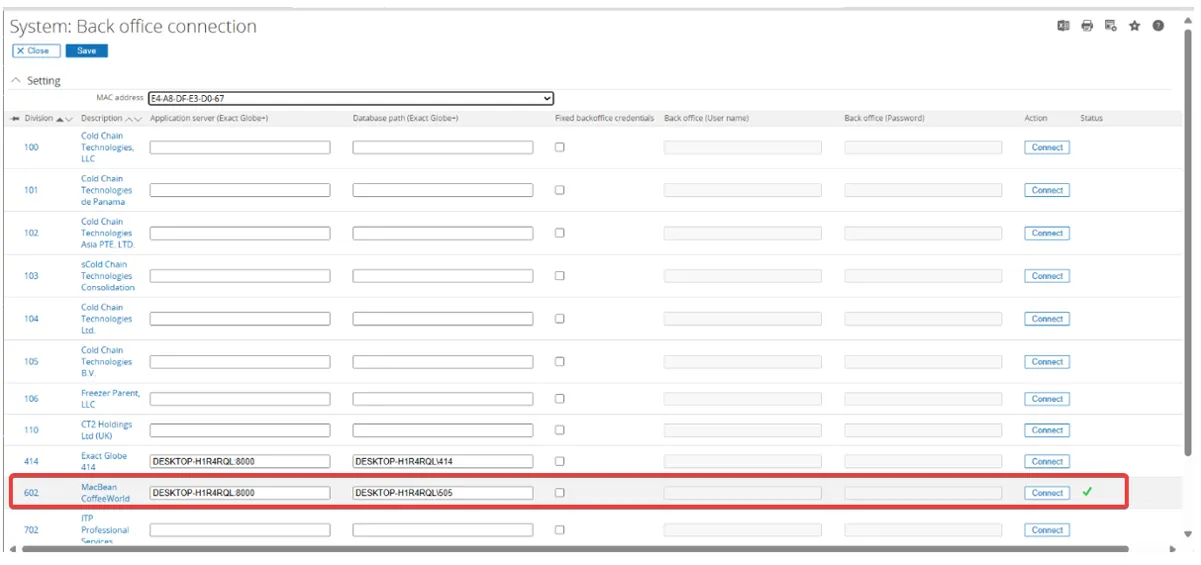Toggle fixed credentials checkbox for MacBean CoffeeWorld
1201x565 pixels.
(x=560, y=492)
